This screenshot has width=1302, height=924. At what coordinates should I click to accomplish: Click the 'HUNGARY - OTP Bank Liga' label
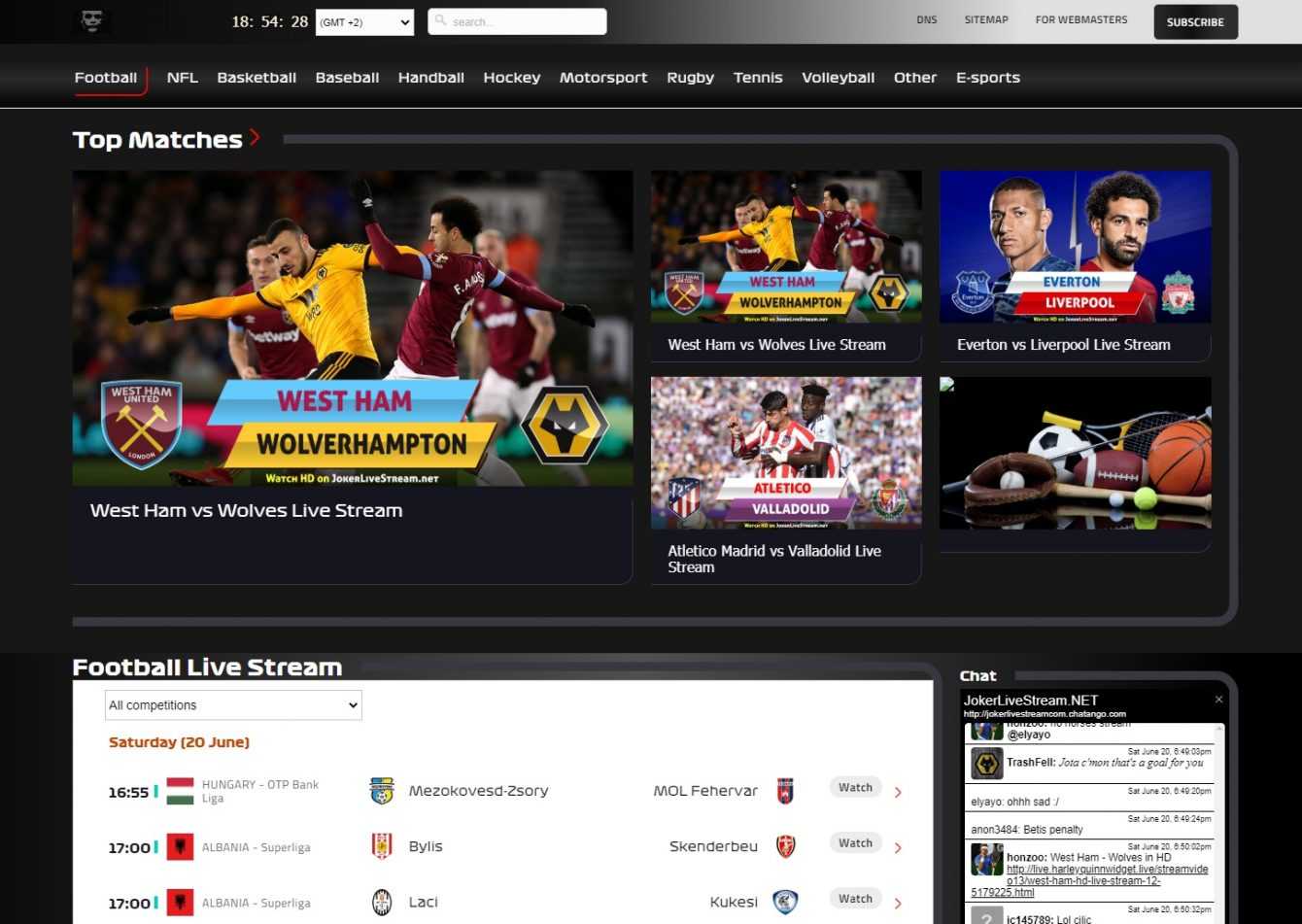(x=260, y=791)
